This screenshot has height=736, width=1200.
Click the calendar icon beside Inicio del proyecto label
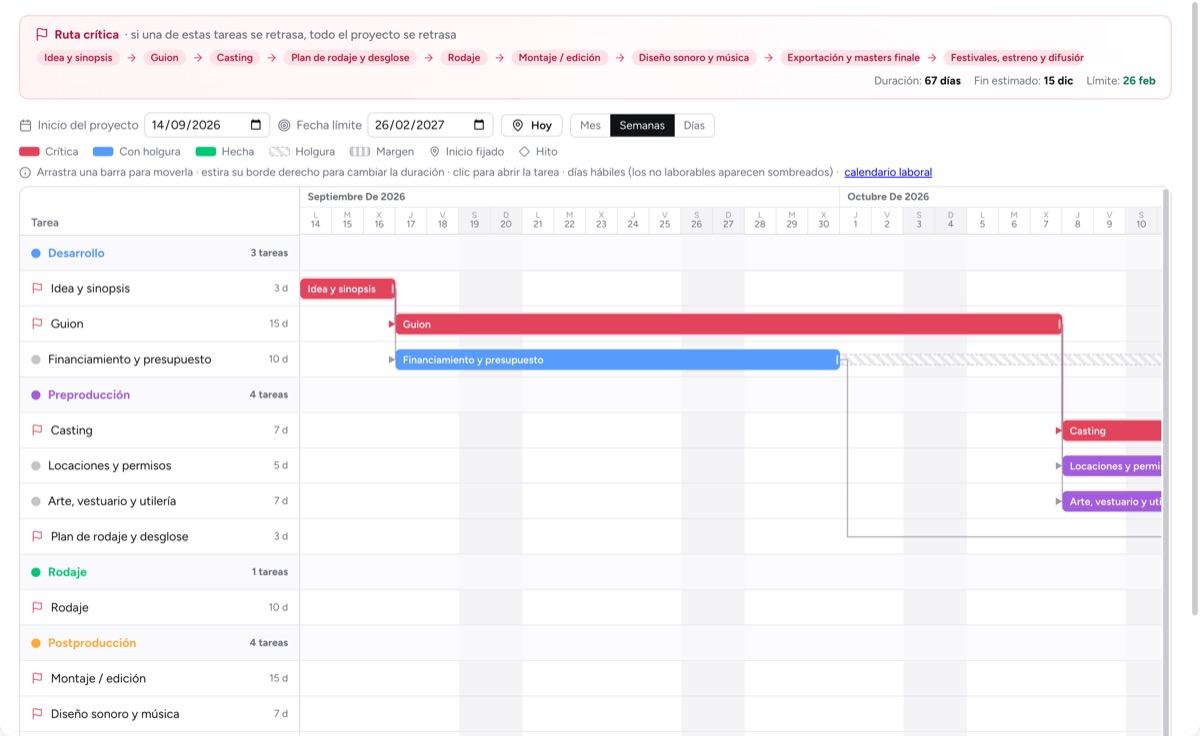26,125
